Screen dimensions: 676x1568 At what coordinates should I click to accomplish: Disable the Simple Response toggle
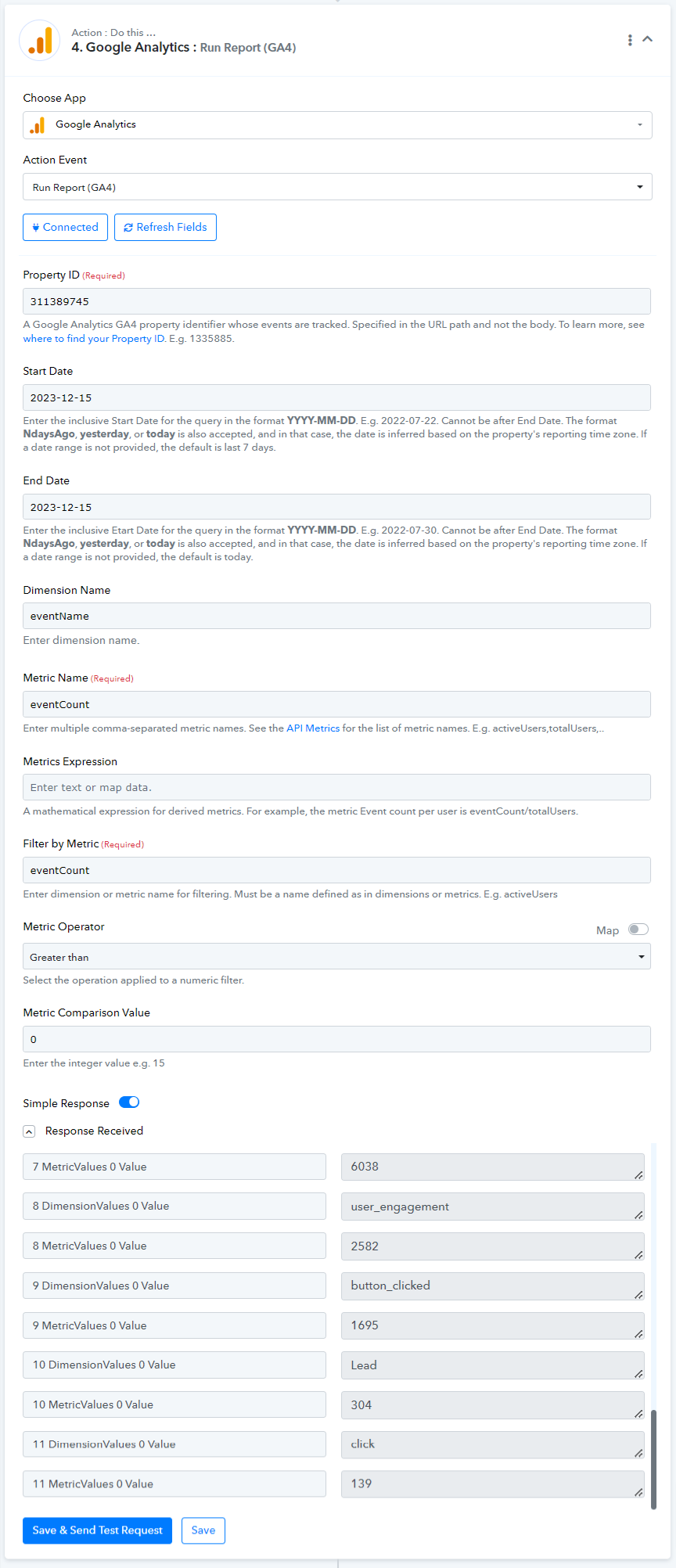click(x=129, y=1102)
